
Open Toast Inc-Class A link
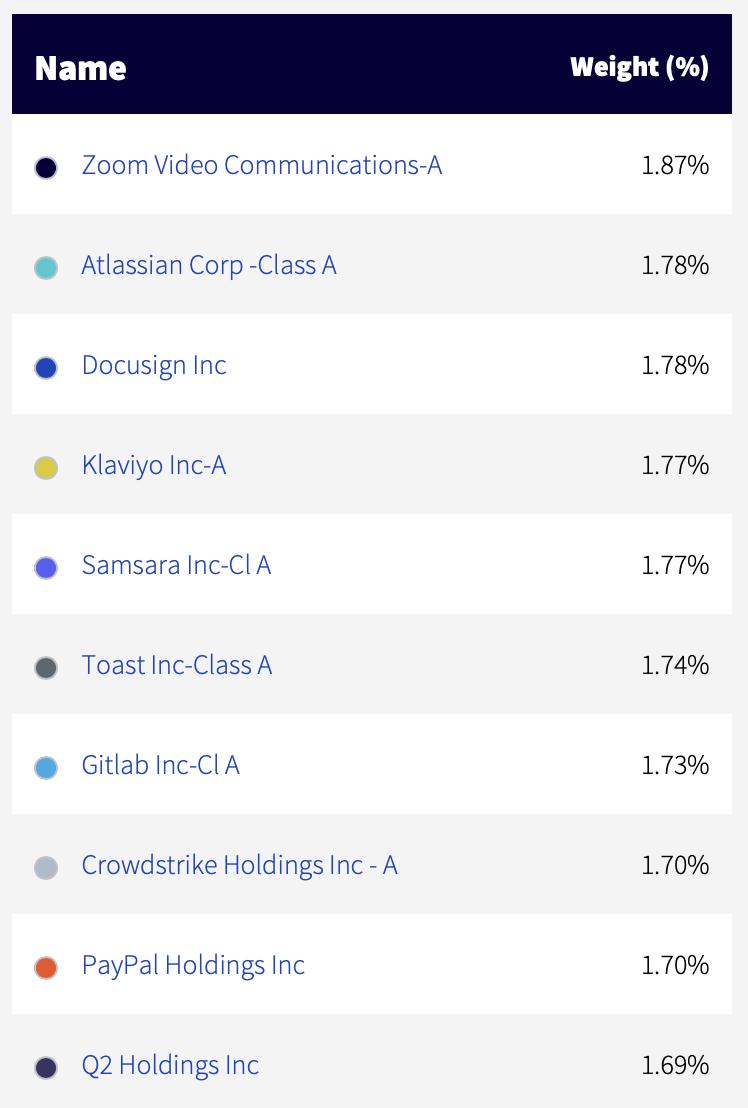[x=177, y=666]
